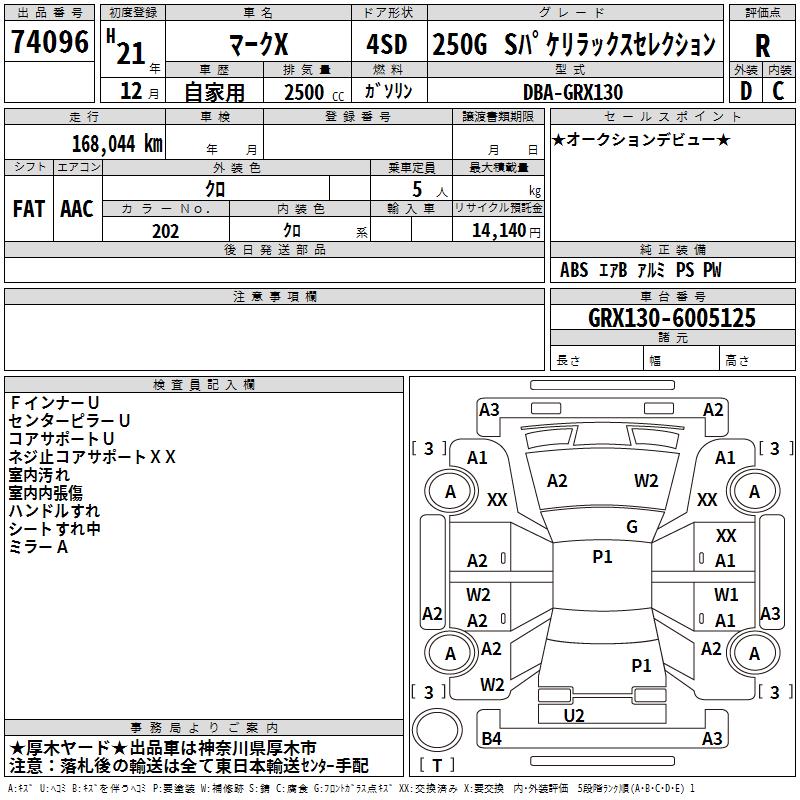Screen dimensions: 800x800
Task: Click the P1 mark on the roof
Action: tap(602, 557)
